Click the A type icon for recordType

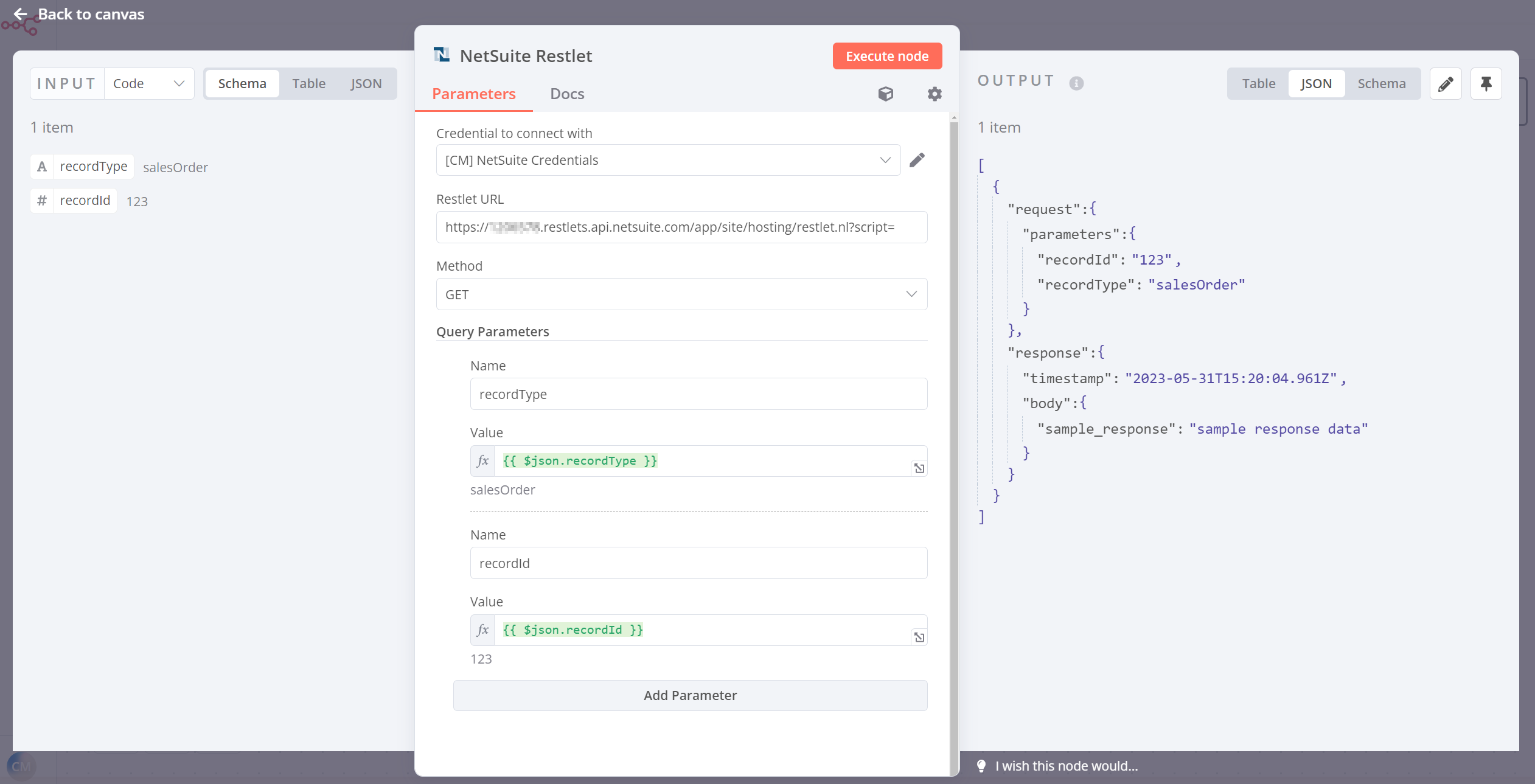[42, 167]
